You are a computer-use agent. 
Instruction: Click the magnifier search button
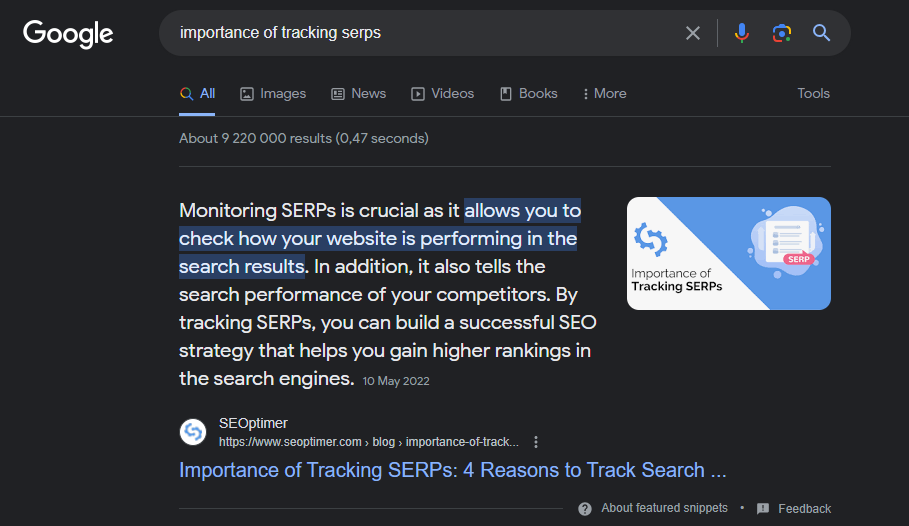(822, 33)
